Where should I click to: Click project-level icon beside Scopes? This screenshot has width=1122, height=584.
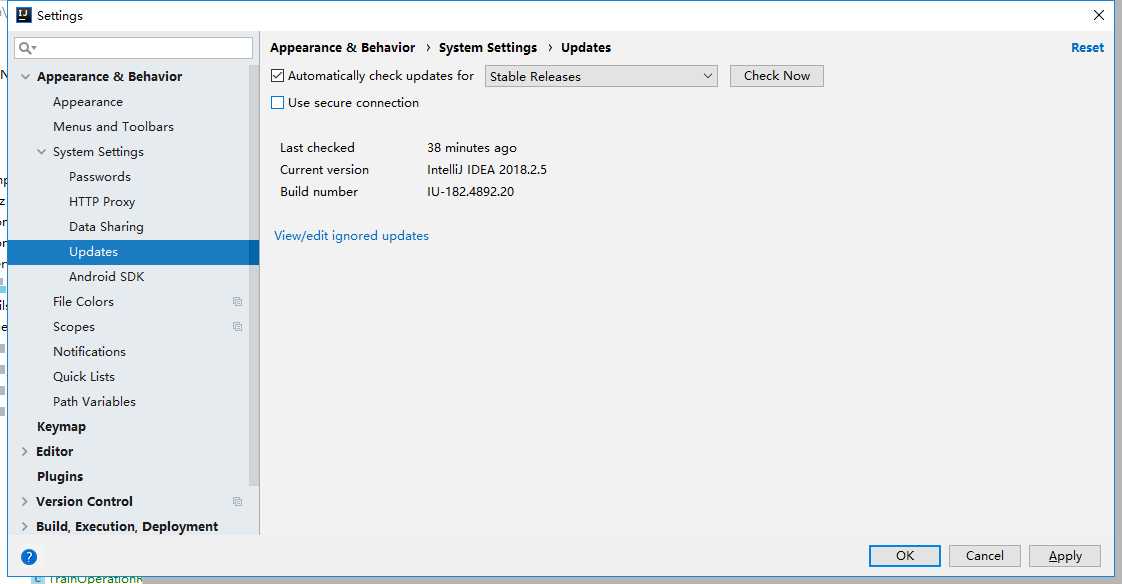238,327
